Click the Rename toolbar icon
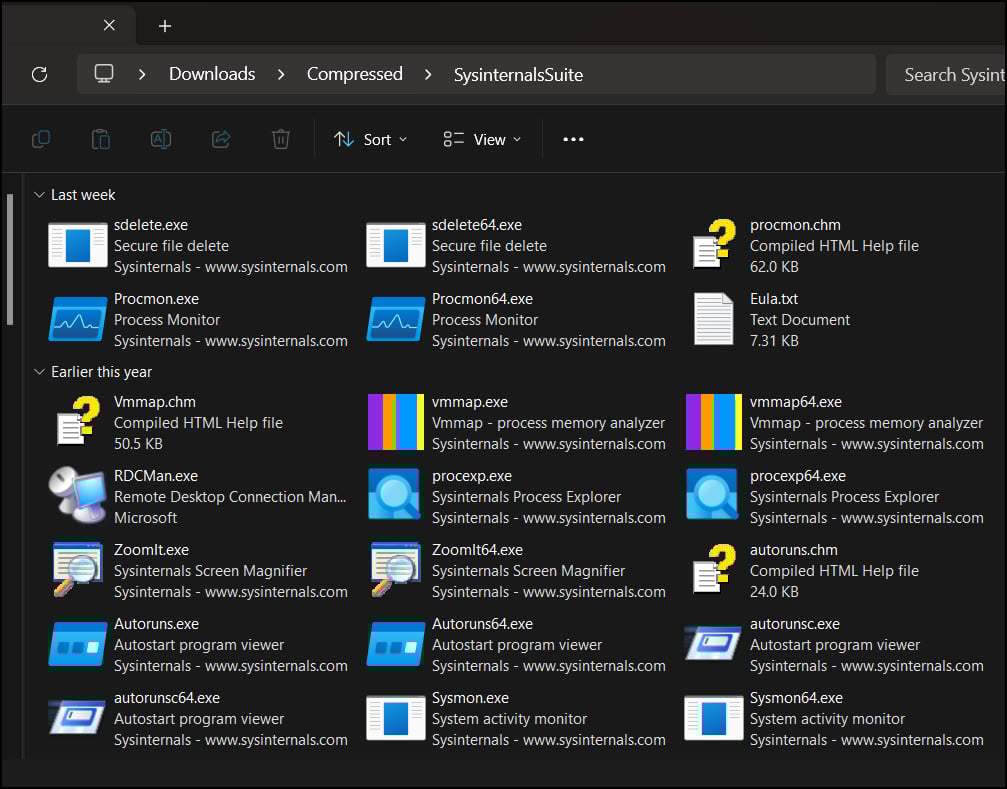The height and width of the screenshot is (789, 1007). pyautogui.click(x=161, y=139)
